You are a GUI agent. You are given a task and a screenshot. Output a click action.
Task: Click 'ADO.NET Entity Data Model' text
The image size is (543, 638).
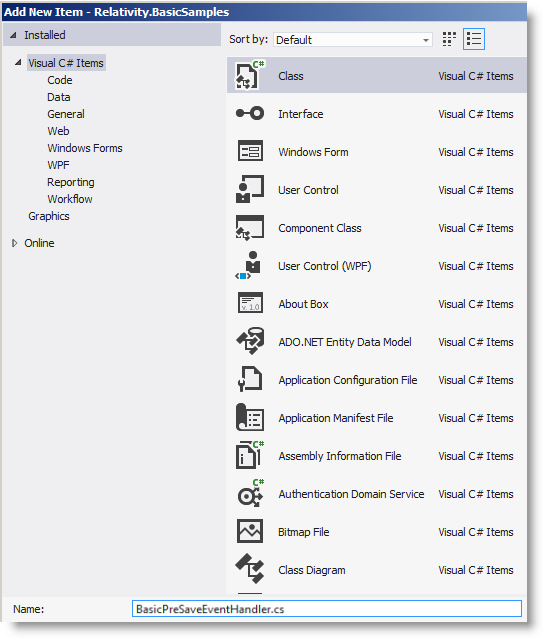pos(345,342)
